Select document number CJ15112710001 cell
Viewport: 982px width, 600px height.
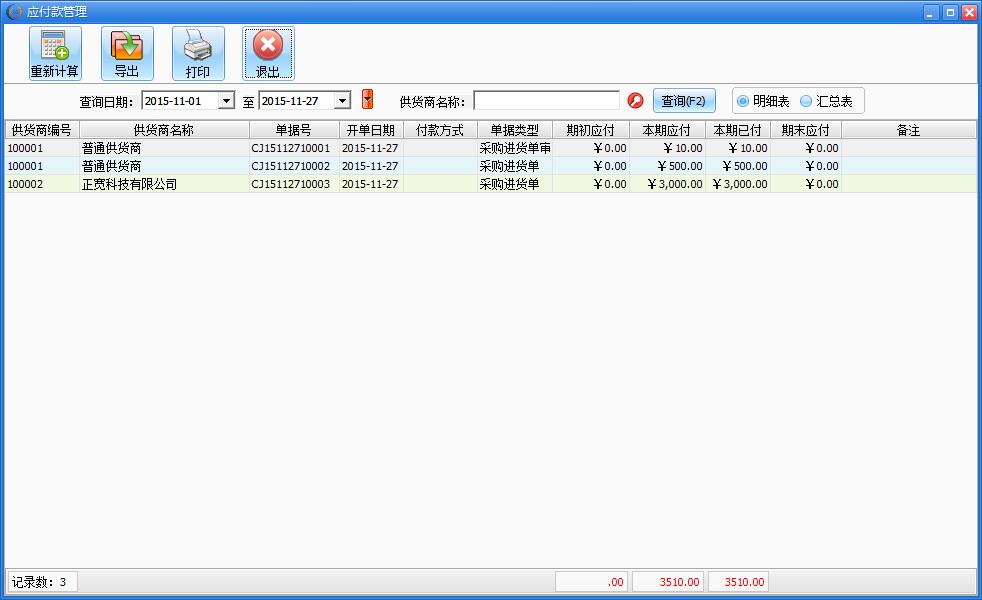coord(294,148)
